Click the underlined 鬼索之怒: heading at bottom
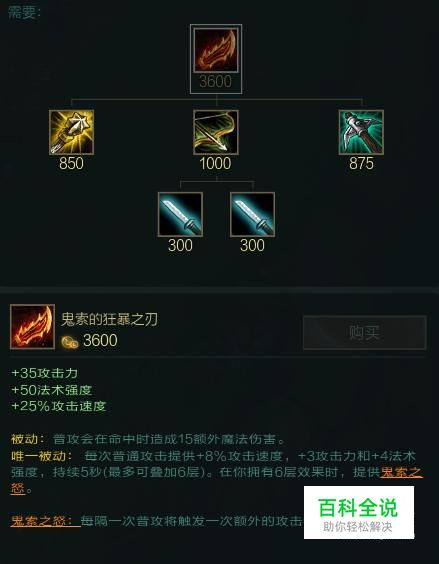Screen dimensions: 439x564 click(x=45, y=521)
